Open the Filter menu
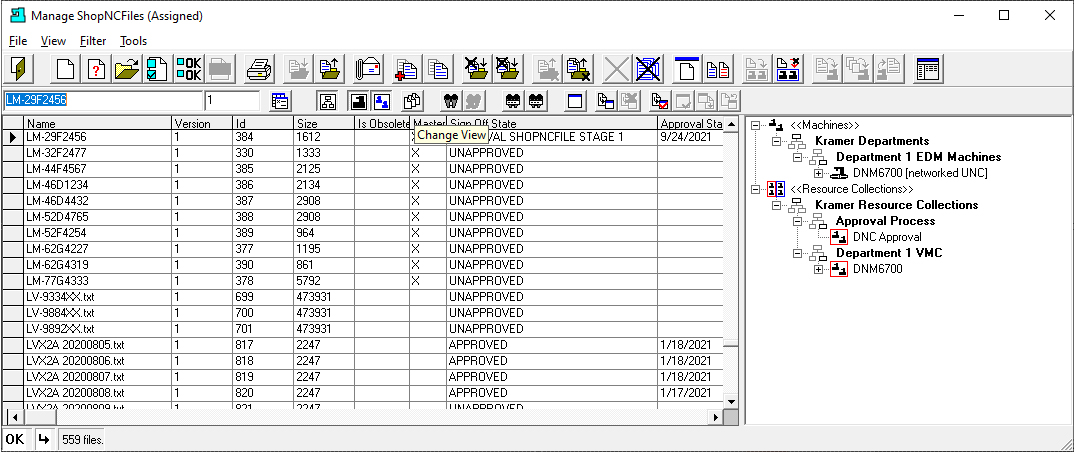1076x452 pixels. coord(93,41)
